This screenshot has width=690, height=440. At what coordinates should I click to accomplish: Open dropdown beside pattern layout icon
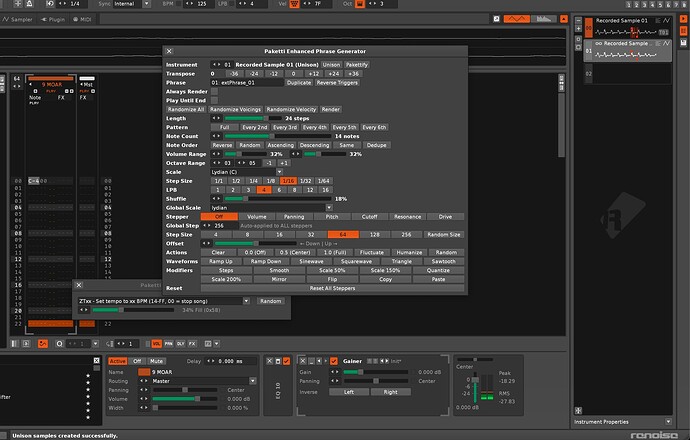(x=217, y=344)
